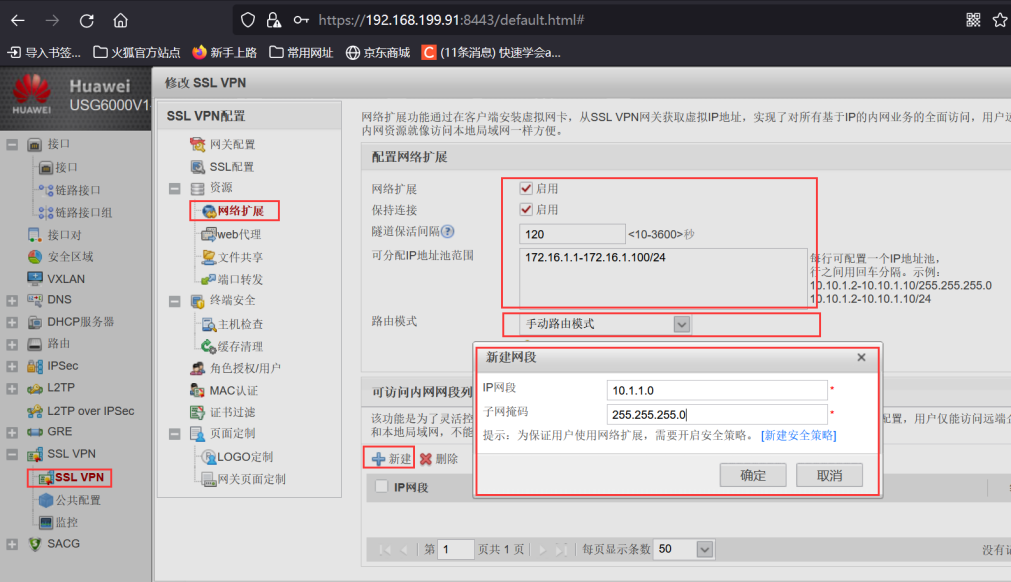Open LOGO定制 customization icon
Viewport: 1011px width, 582px height.
point(209,457)
